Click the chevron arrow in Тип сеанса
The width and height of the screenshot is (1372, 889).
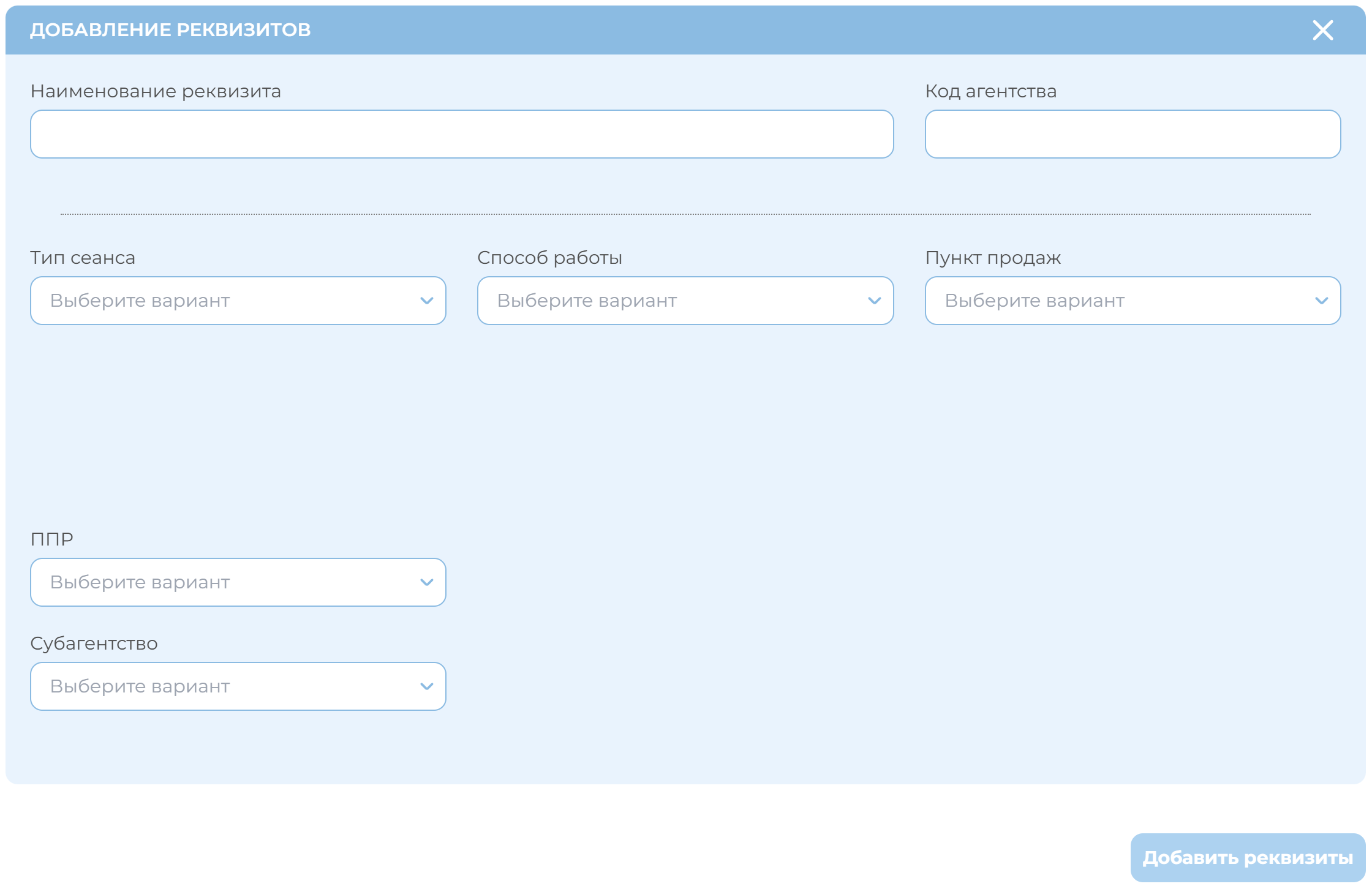tap(427, 301)
